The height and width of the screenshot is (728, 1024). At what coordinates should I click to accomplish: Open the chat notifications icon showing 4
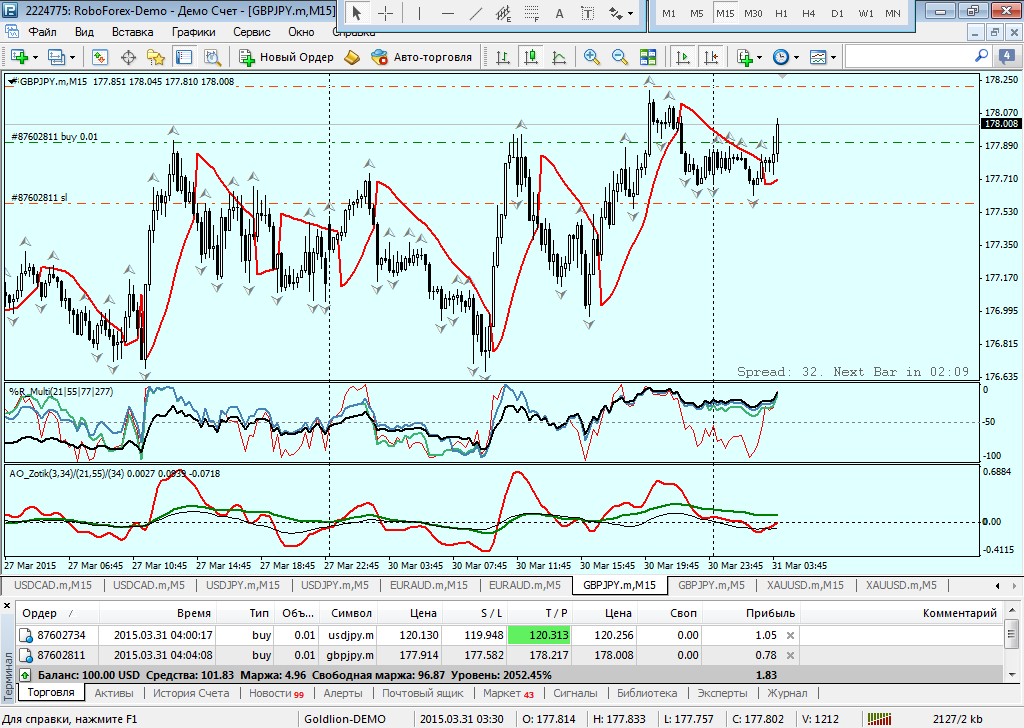point(1006,57)
